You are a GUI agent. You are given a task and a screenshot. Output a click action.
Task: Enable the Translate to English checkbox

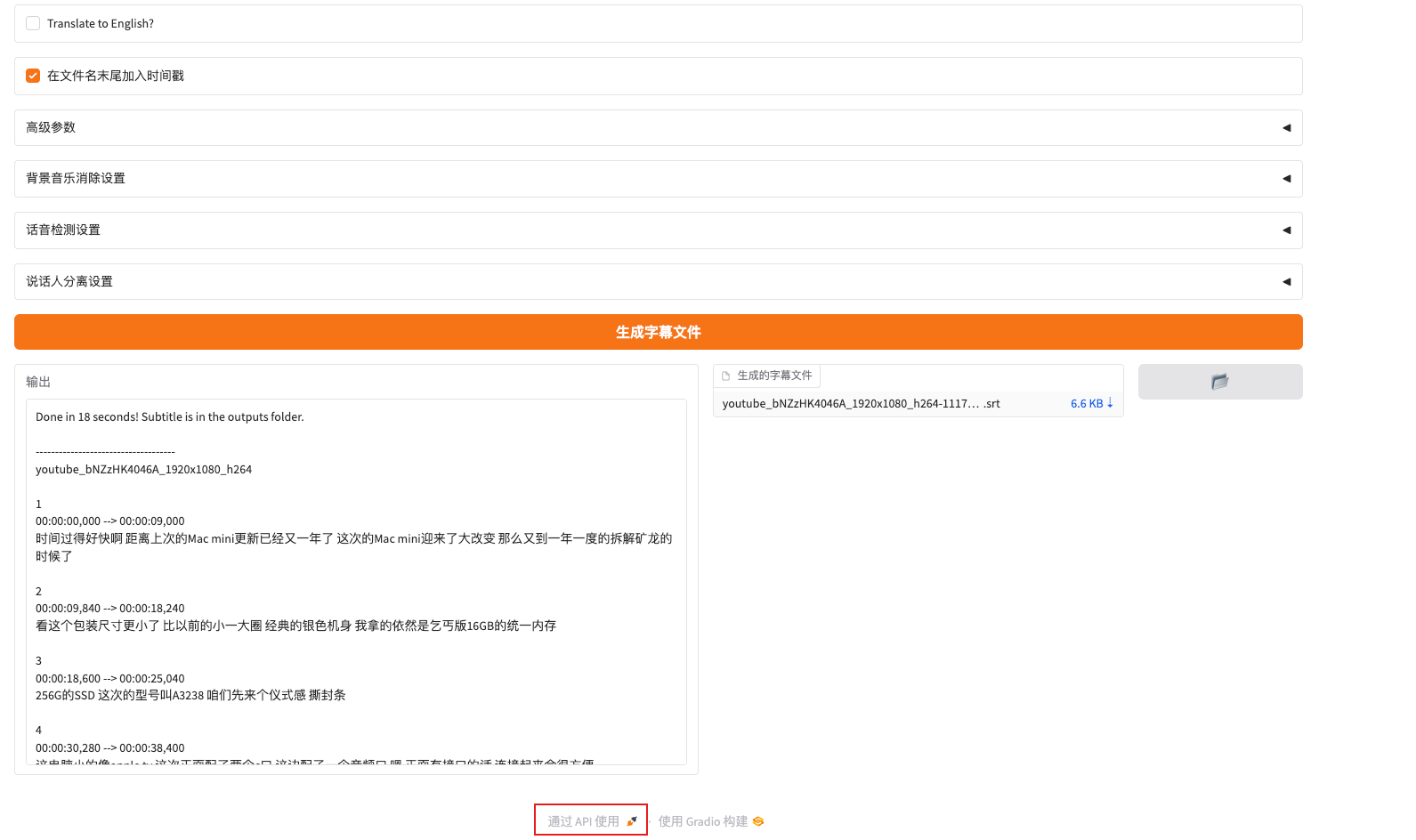click(x=33, y=24)
